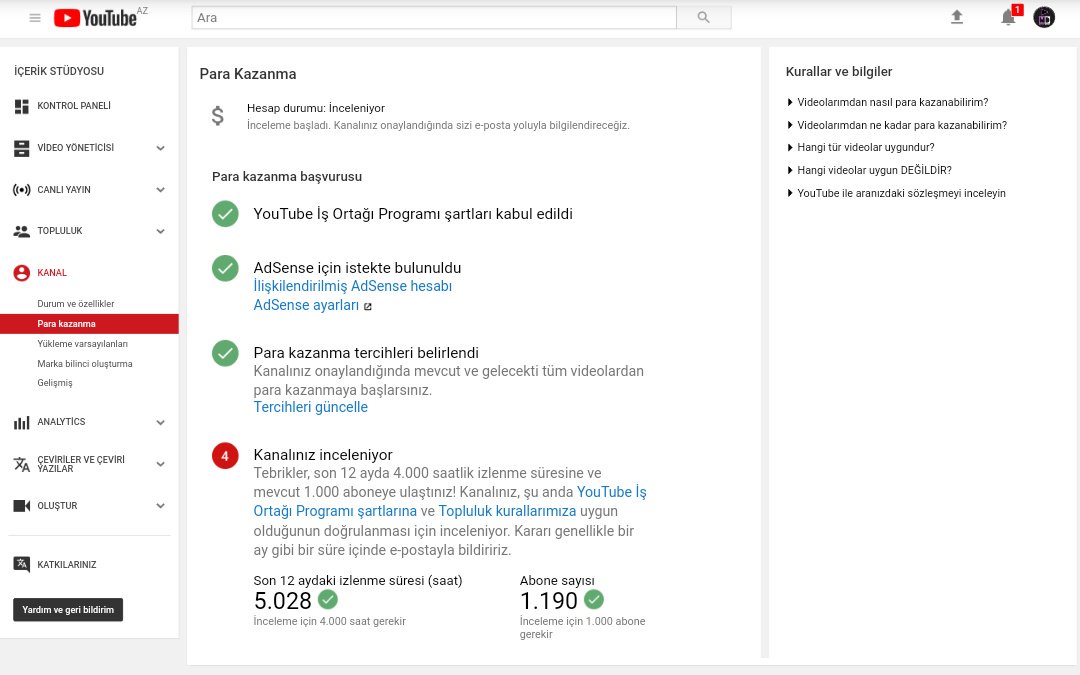Click the Katkılarınız icon
Viewport: 1080px width, 675px height.
pyautogui.click(x=21, y=564)
